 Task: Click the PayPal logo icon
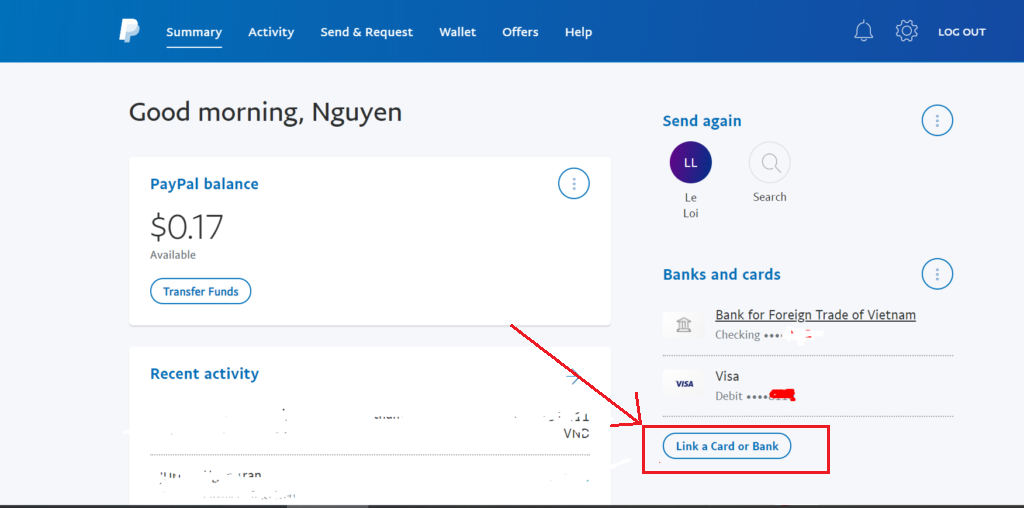[x=129, y=31]
